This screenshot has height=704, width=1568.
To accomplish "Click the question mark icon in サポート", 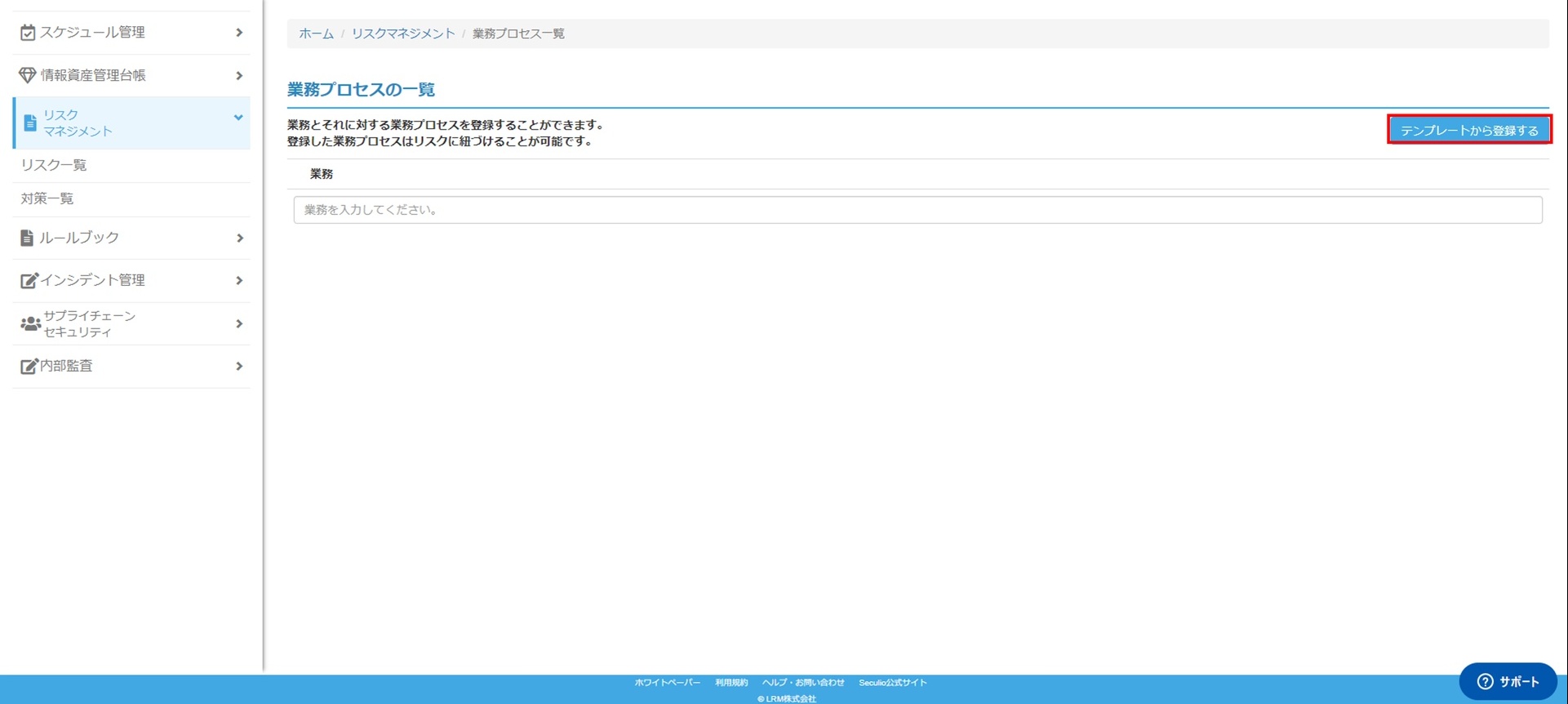I will [1485, 681].
